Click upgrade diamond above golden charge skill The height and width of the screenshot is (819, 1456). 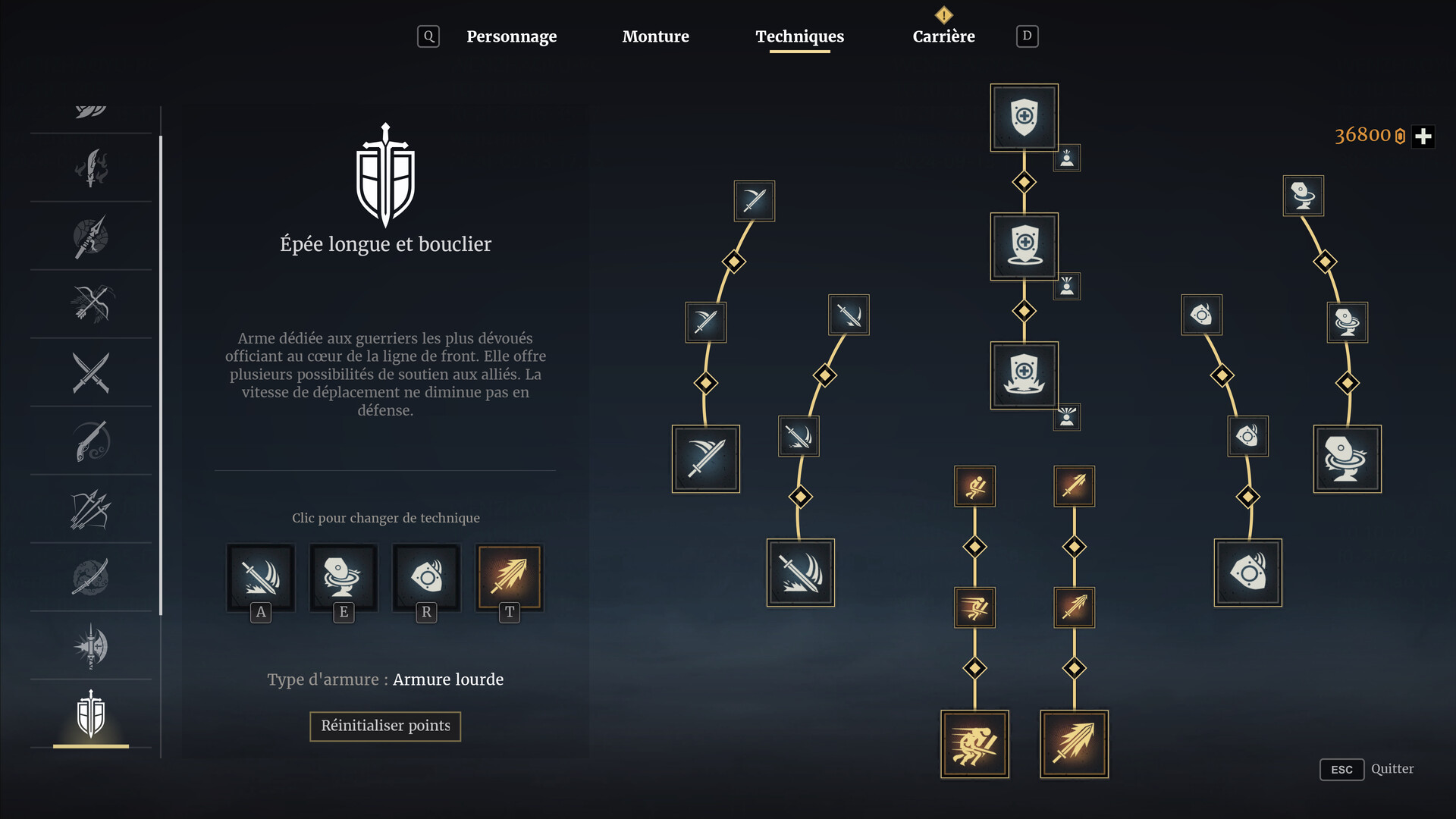[x=974, y=668]
